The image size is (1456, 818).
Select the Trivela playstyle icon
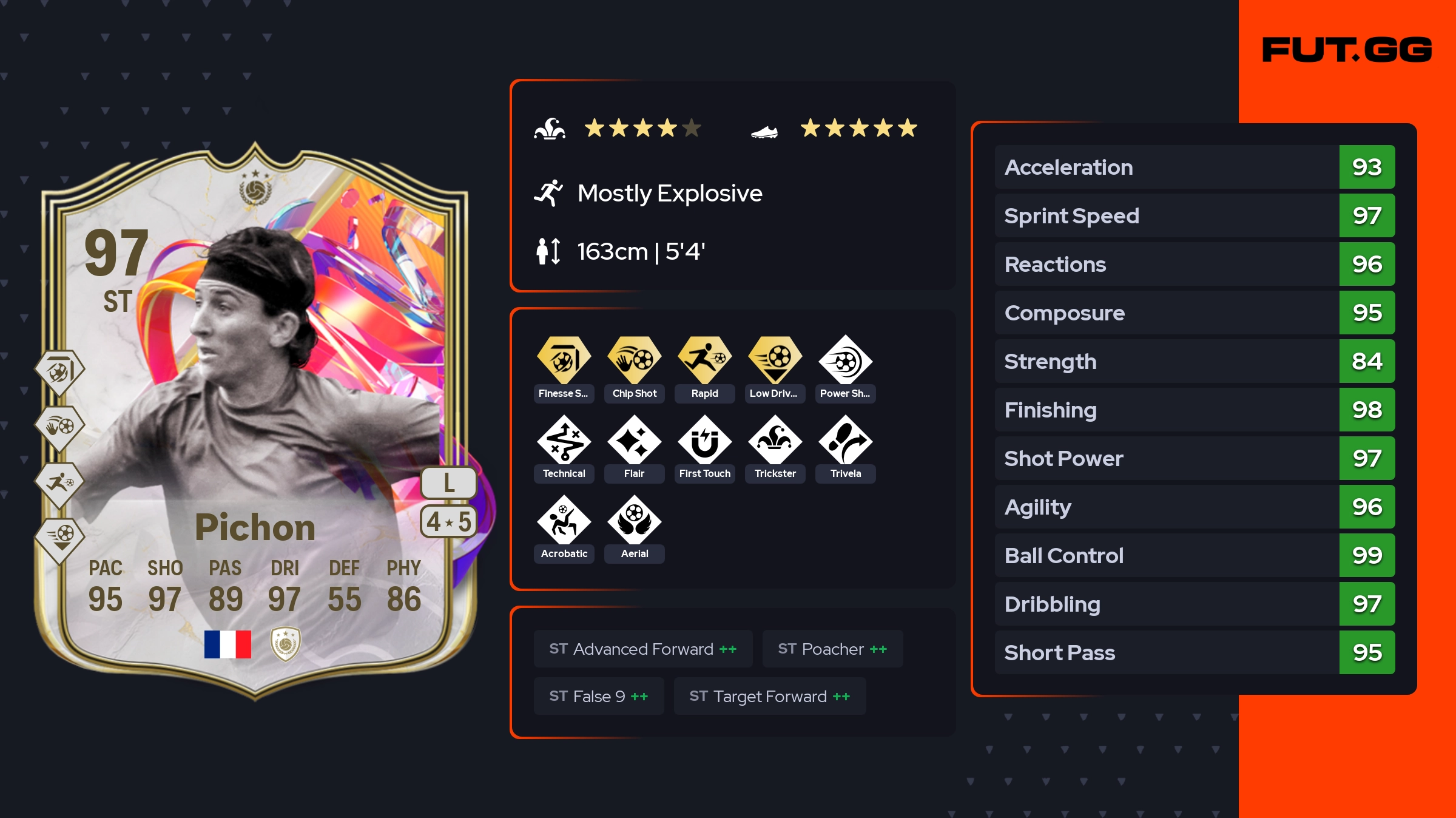tap(845, 441)
